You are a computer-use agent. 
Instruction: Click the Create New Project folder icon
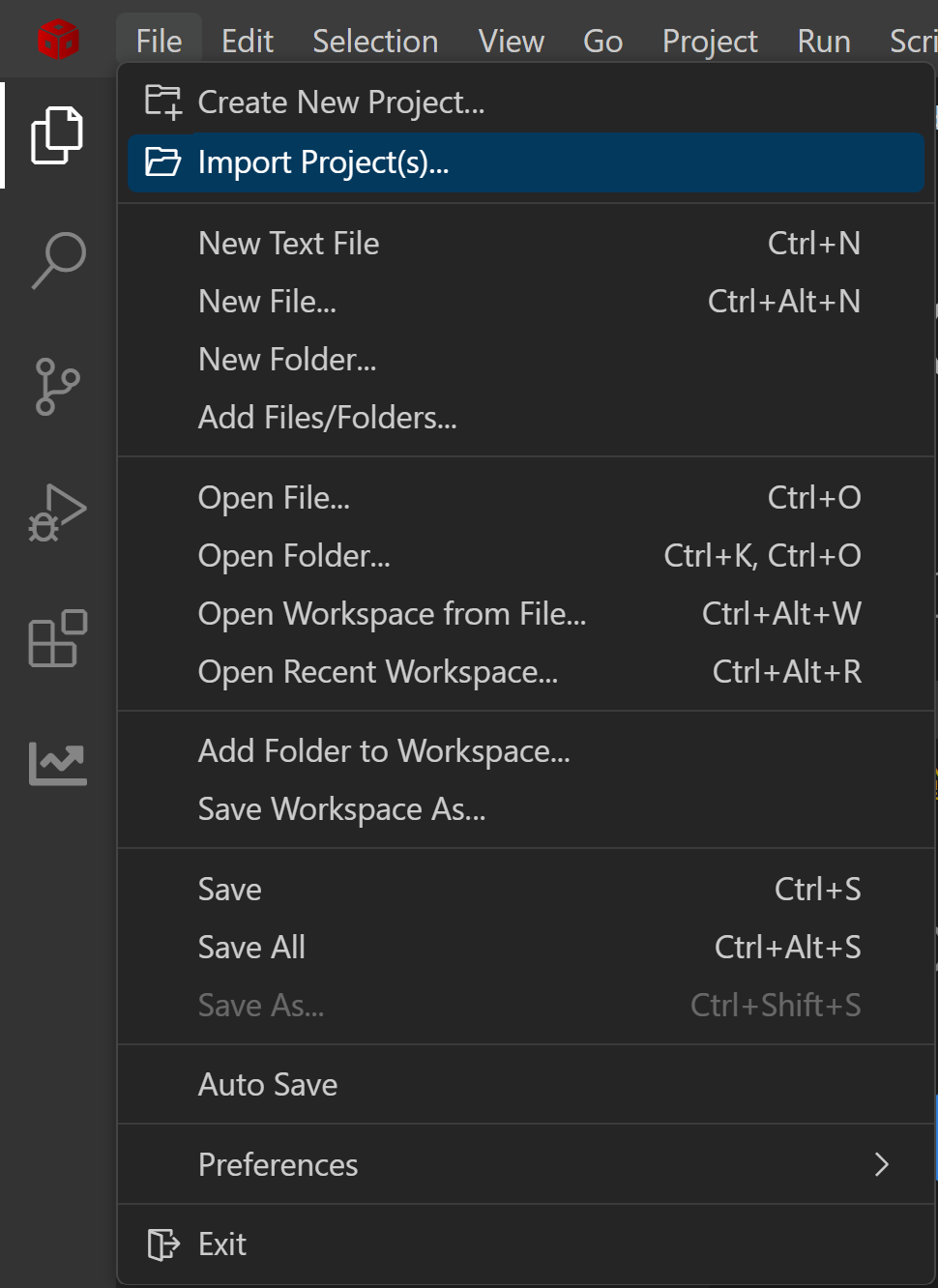click(x=162, y=102)
